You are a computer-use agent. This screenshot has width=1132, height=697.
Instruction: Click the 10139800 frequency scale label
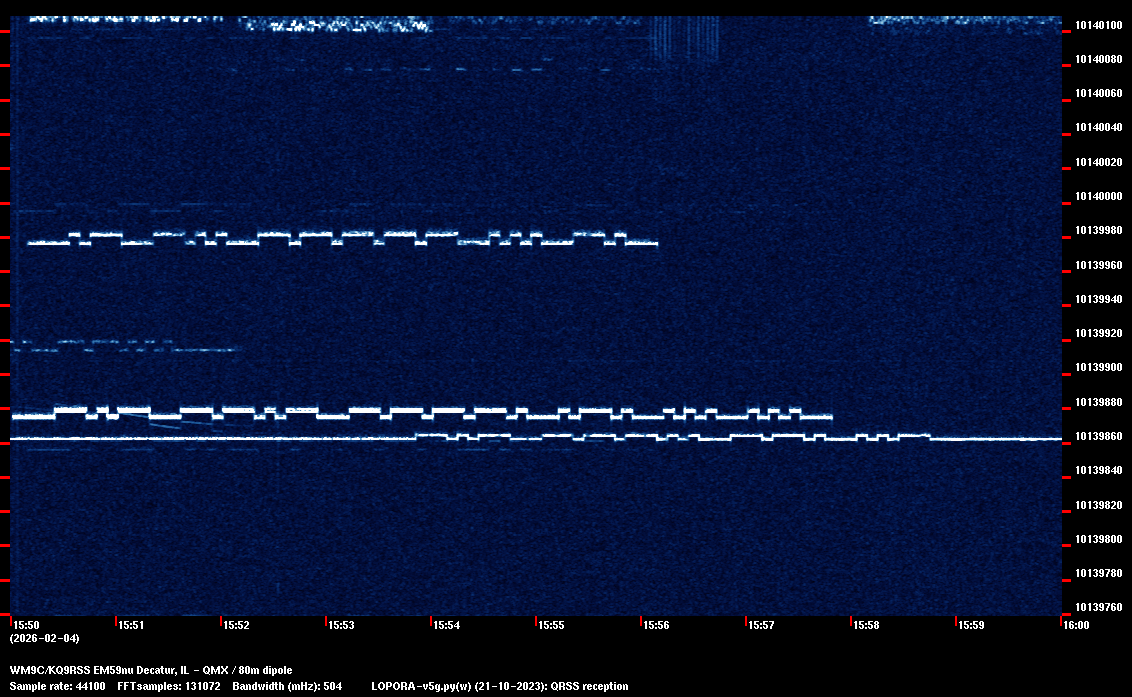(x=1098, y=539)
